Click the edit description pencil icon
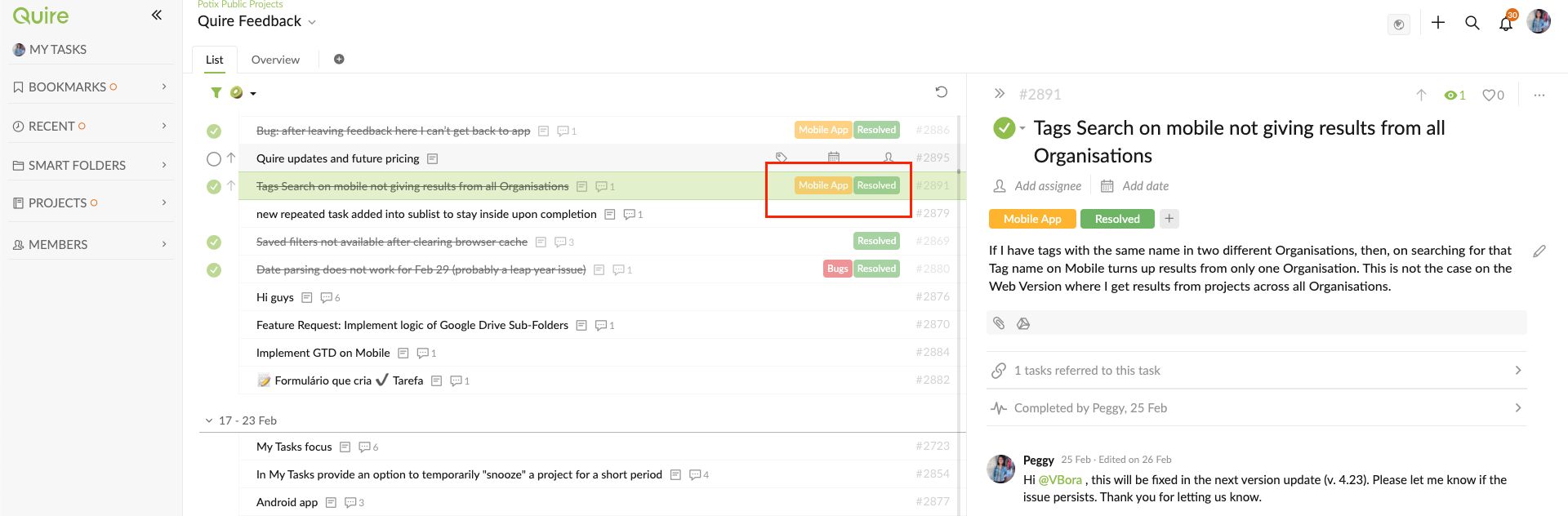The height and width of the screenshot is (516, 1568). coord(1539,251)
